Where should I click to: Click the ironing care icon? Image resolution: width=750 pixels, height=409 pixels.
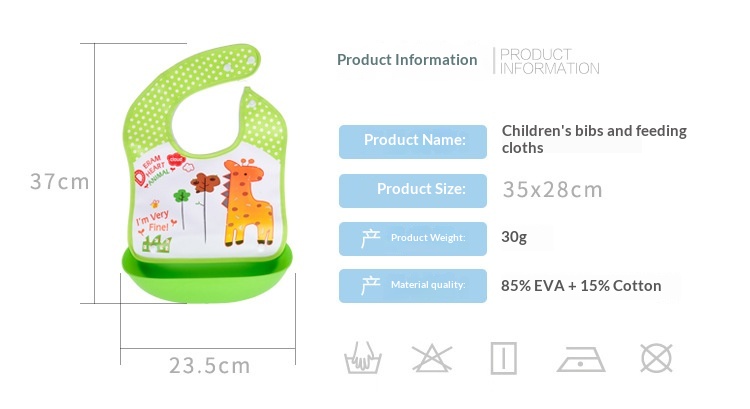(581, 357)
